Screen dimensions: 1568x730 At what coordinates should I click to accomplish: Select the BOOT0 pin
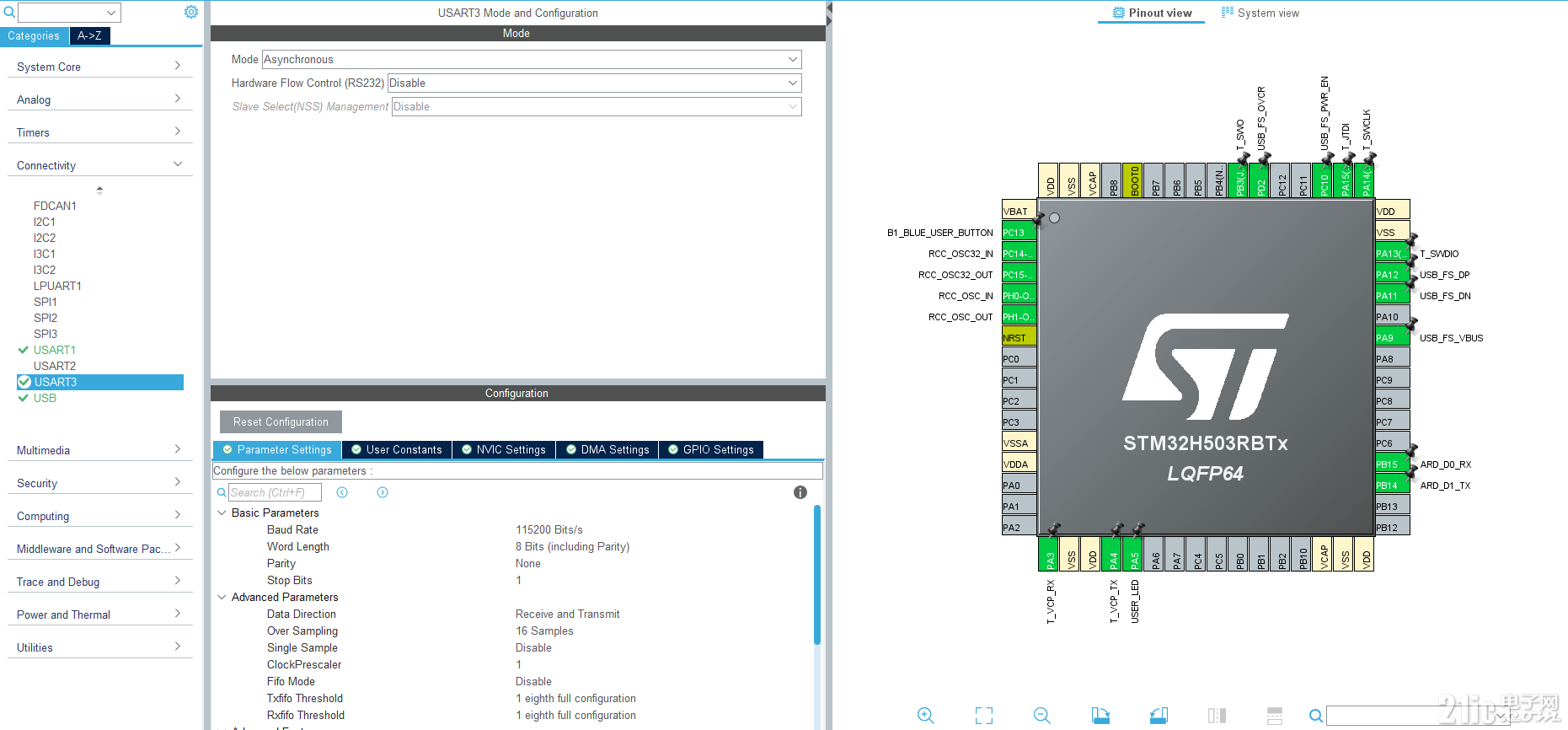pyautogui.click(x=1133, y=180)
